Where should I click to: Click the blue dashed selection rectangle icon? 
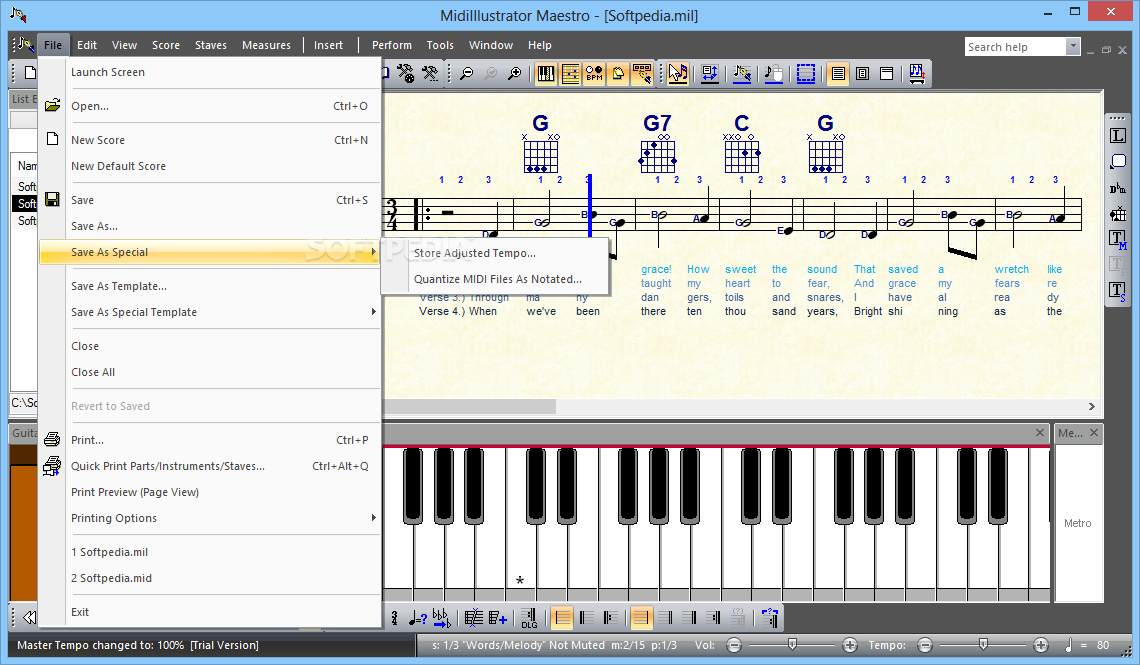pyautogui.click(x=806, y=73)
